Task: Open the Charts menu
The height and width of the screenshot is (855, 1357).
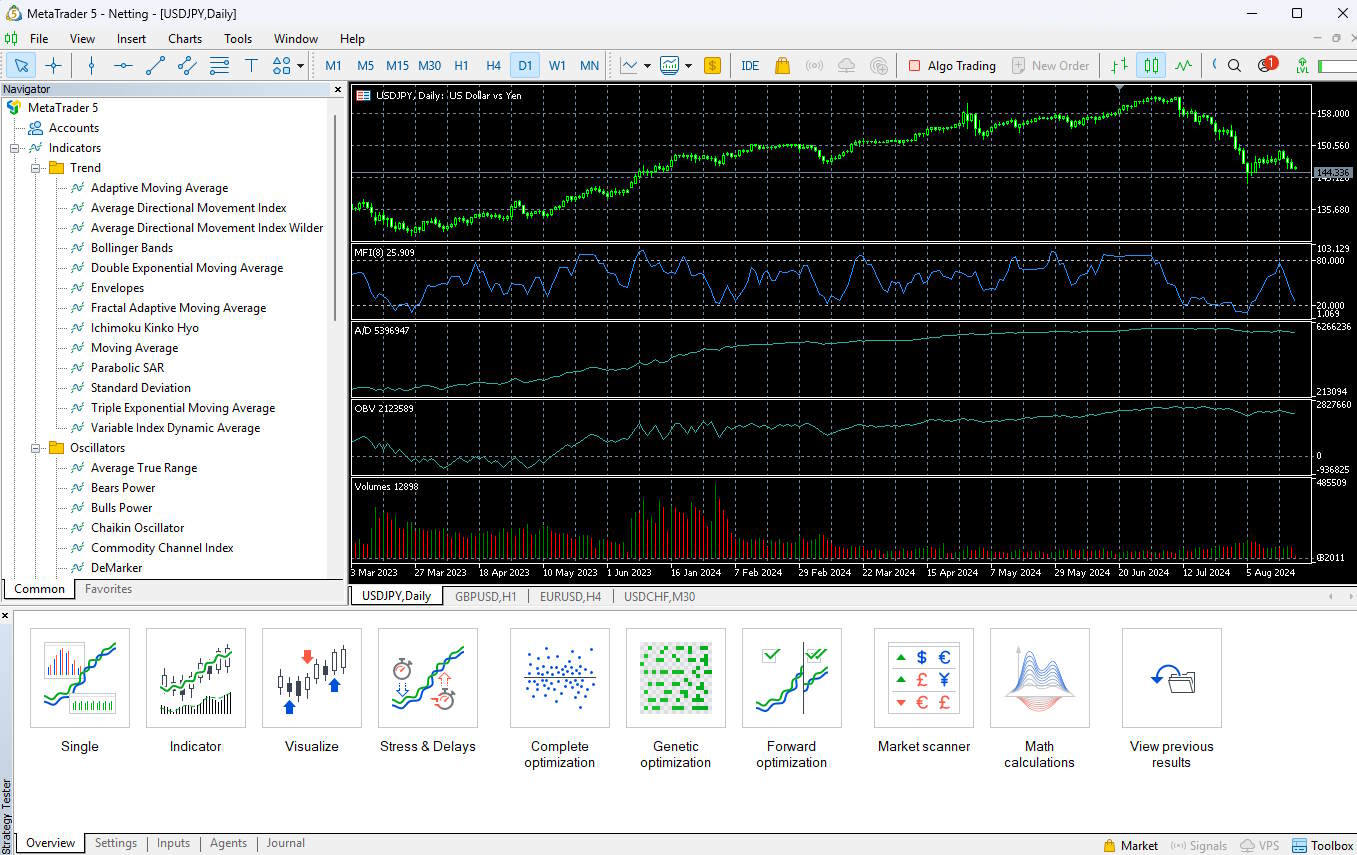Action: [185, 39]
